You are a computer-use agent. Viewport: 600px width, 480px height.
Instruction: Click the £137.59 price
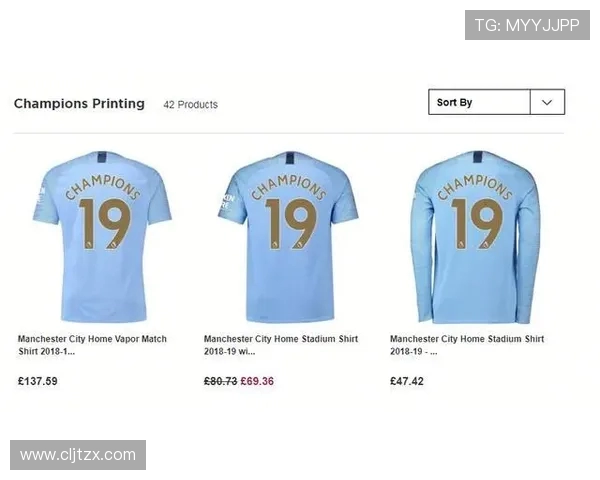pyautogui.click(x=38, y=381)
